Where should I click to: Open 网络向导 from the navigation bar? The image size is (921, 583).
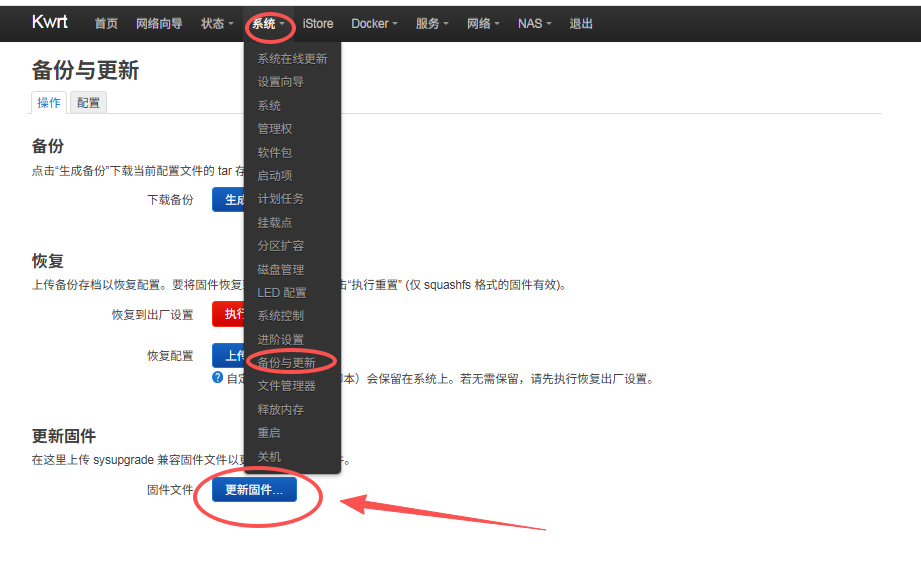pyautogui.click(x=160, y=23)
